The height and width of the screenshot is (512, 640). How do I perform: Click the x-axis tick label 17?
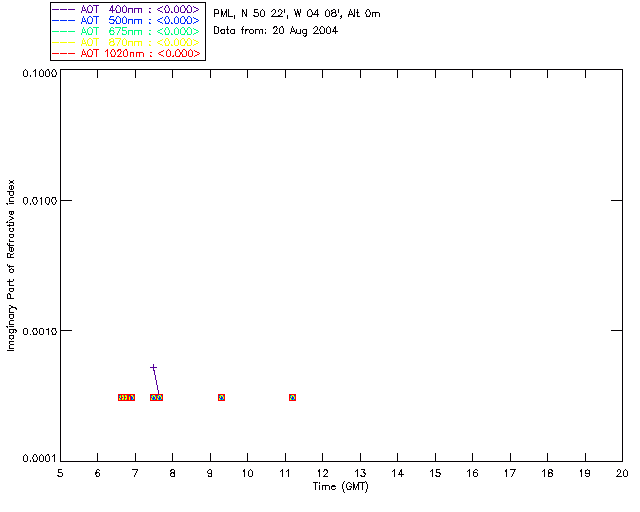pyautogui.click(x=510, y=473)
